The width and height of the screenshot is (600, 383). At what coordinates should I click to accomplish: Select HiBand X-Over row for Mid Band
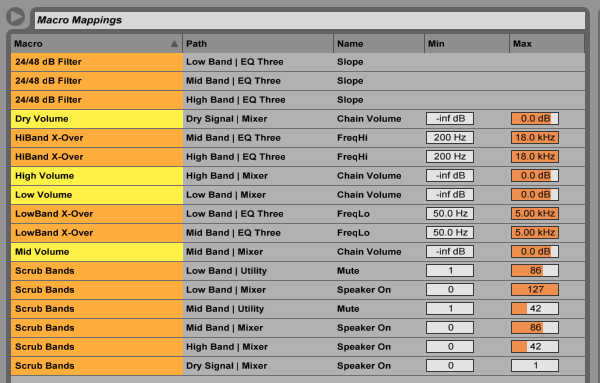coord(298,138)
